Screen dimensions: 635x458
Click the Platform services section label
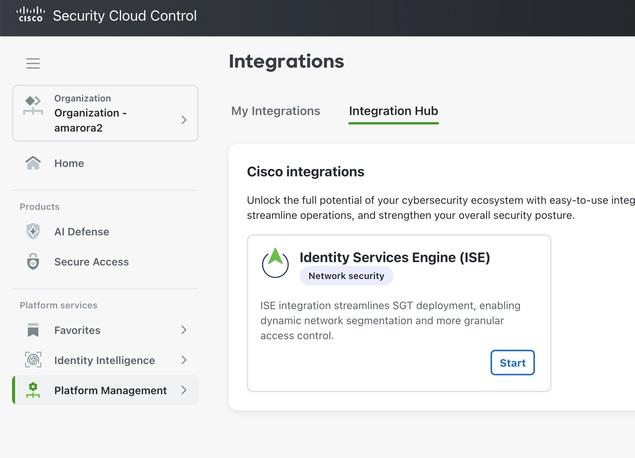(x=59, y=305)
